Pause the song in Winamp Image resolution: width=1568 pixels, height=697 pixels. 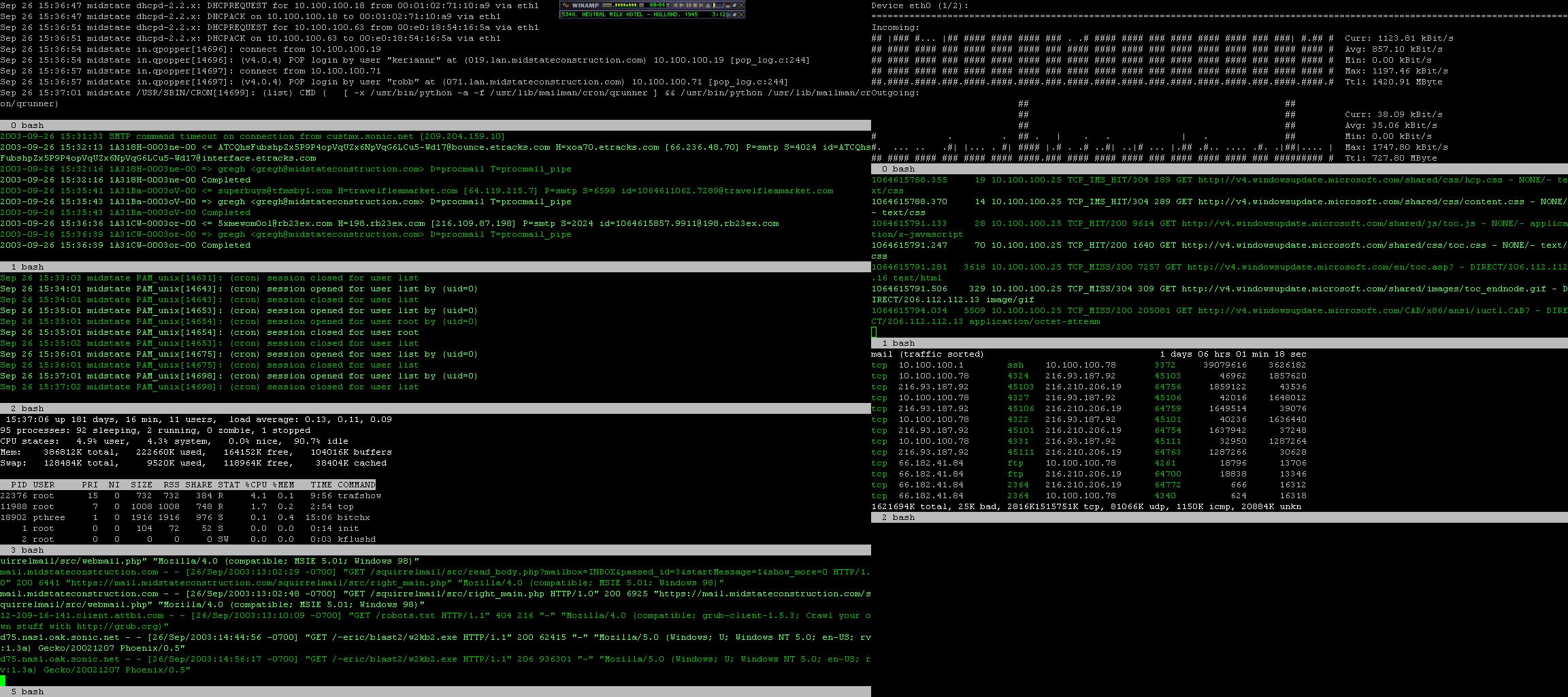click(x=689, y=5)
